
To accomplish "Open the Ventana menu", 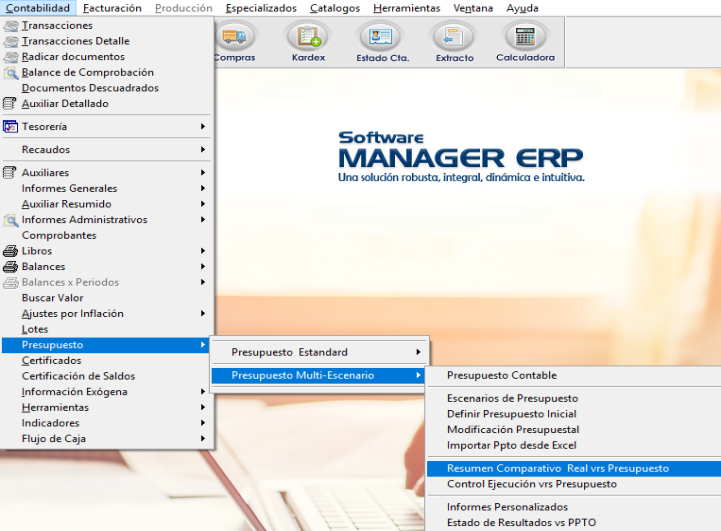I will [473, 8].
